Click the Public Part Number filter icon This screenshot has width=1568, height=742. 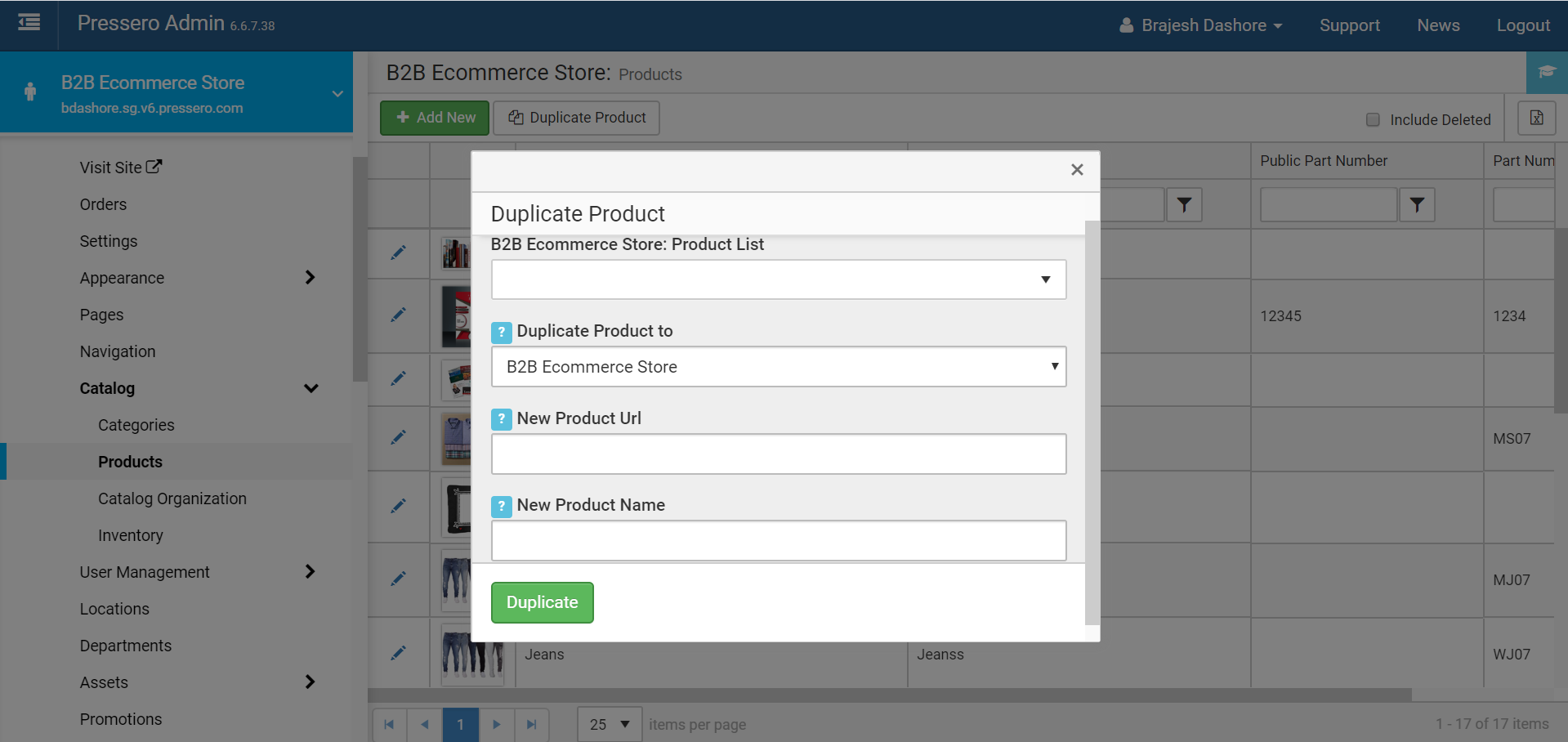[x=1417, y=204]
